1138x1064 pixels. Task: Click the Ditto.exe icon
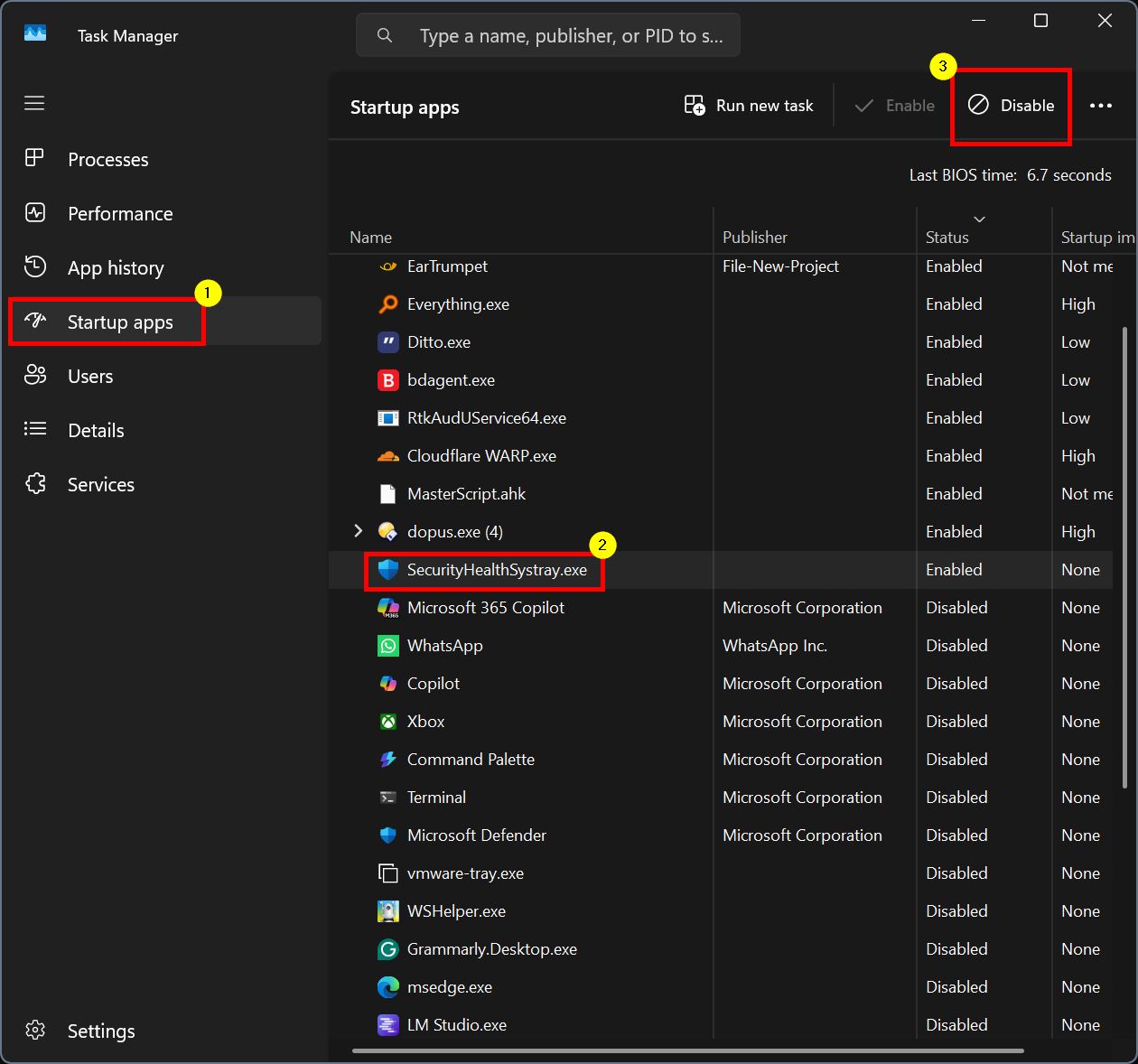tap(388, 342)
